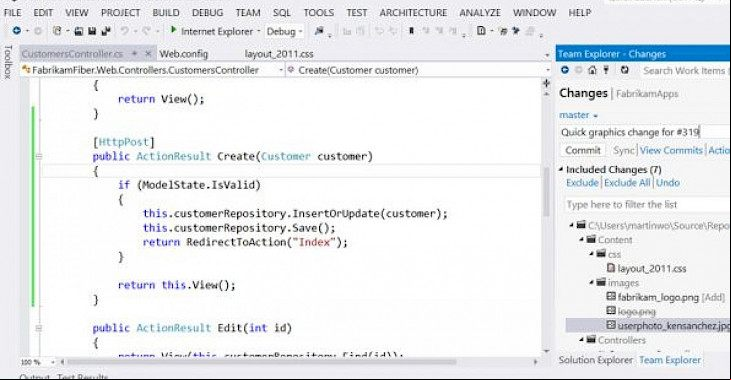Click the Connect plug icon in Team Explorer

click(606, 70)
